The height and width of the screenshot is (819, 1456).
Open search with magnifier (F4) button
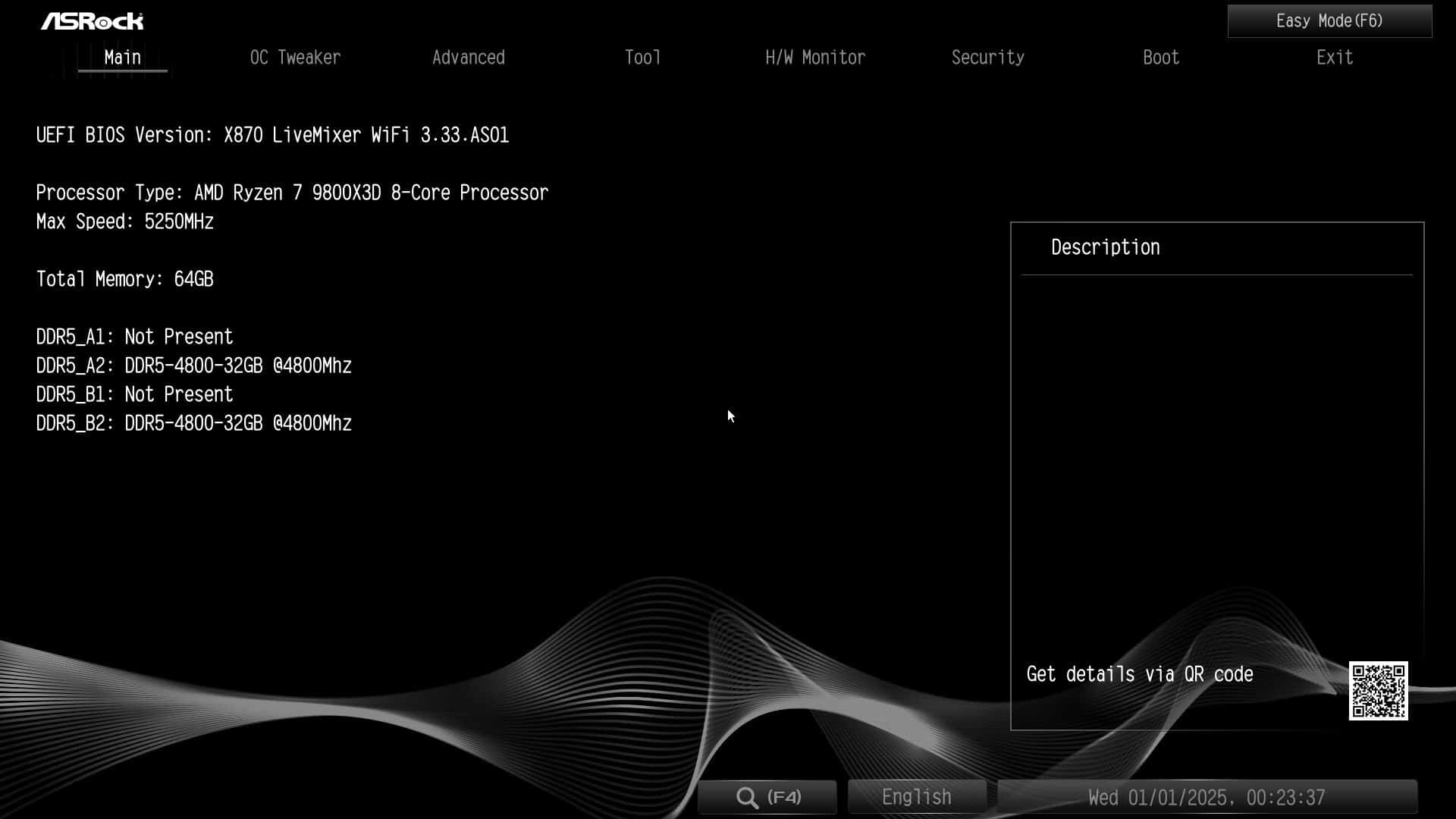pos(767,797)
